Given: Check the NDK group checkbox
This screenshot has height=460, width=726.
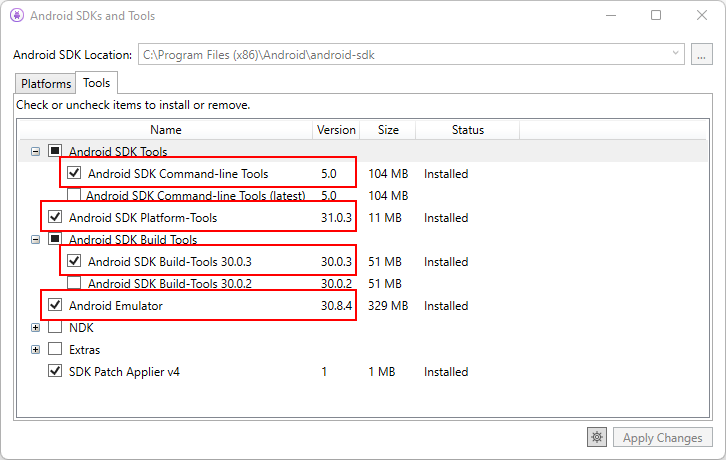Looking at the screenshot, I should click(x=55, y=327).
